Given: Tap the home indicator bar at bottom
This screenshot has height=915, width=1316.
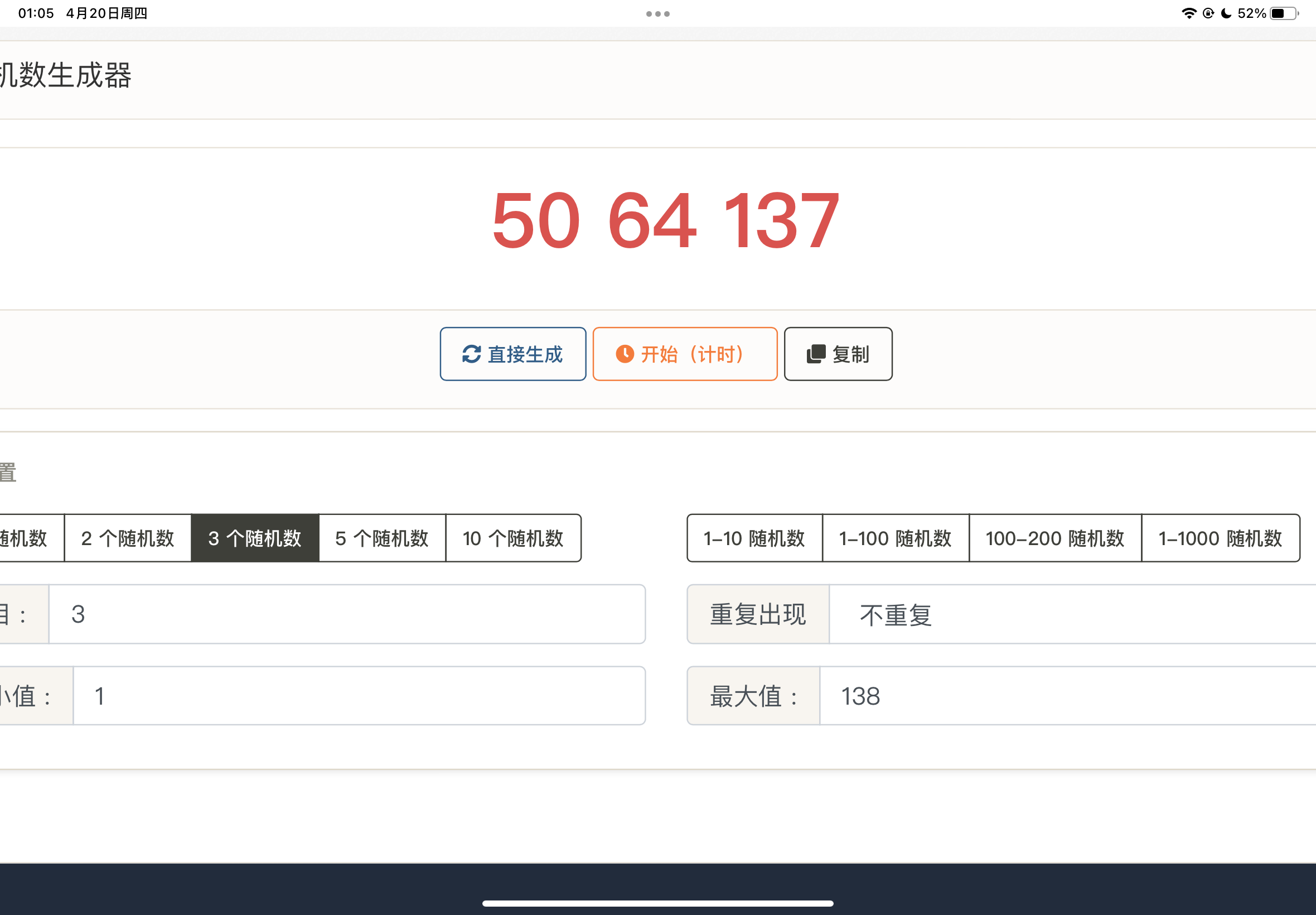Looking at the screenshot, I should pos(657,903).
